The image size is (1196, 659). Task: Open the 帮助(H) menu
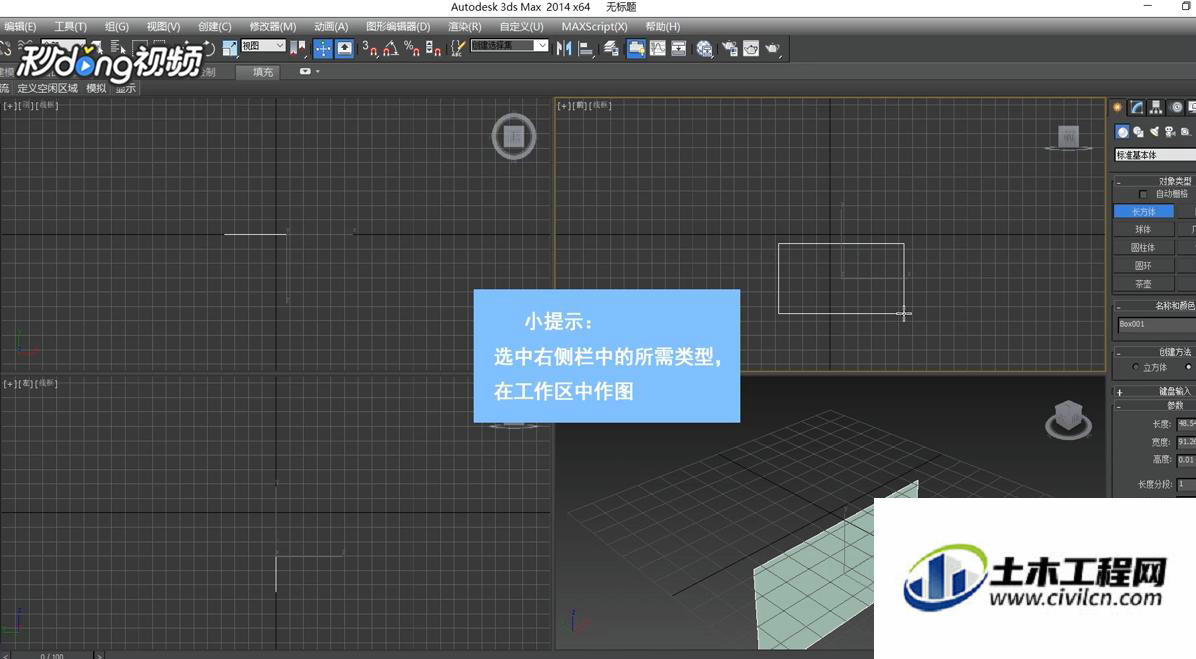pos(662,27)
